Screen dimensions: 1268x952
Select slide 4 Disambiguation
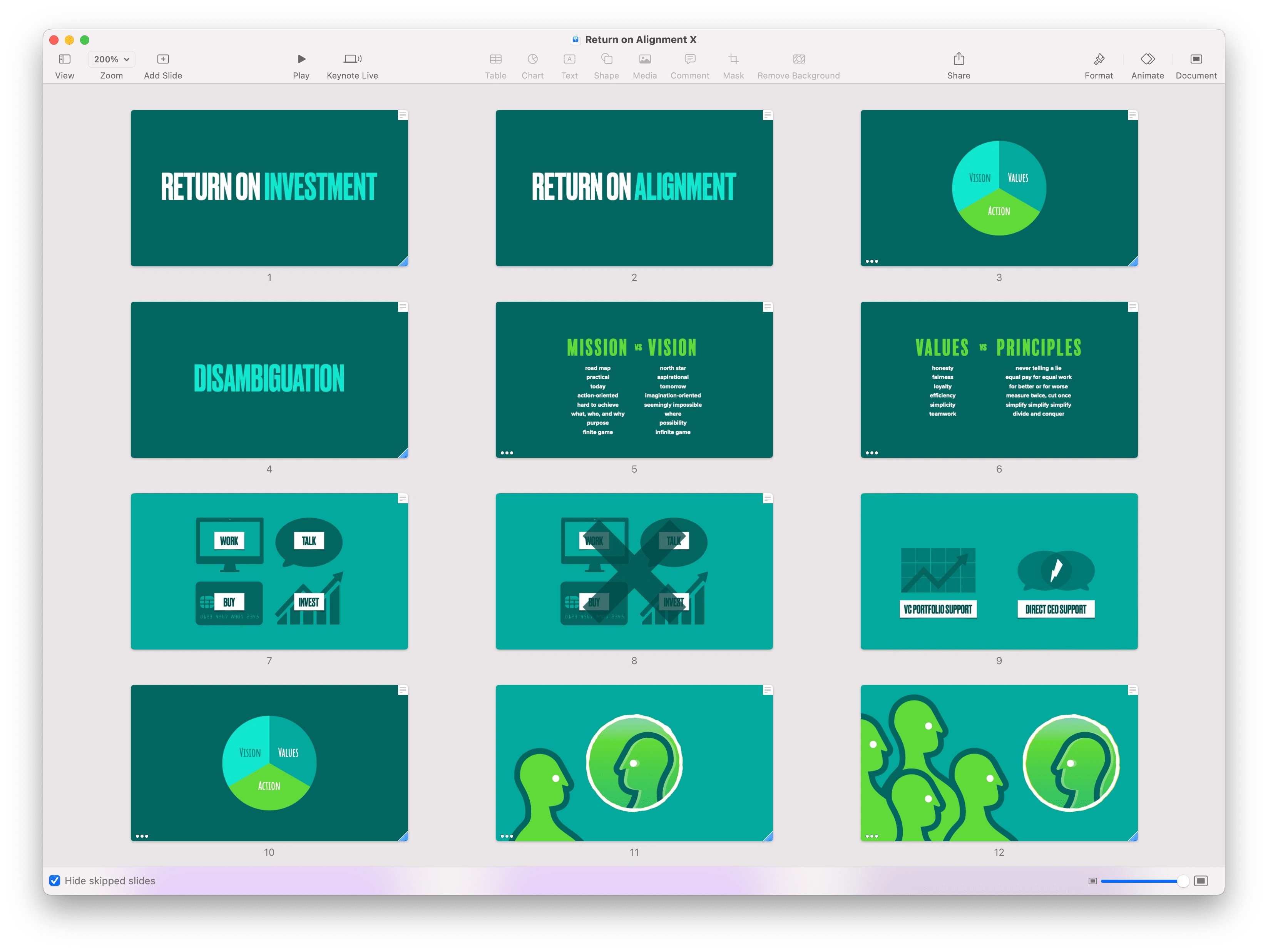tap(269, 379)
